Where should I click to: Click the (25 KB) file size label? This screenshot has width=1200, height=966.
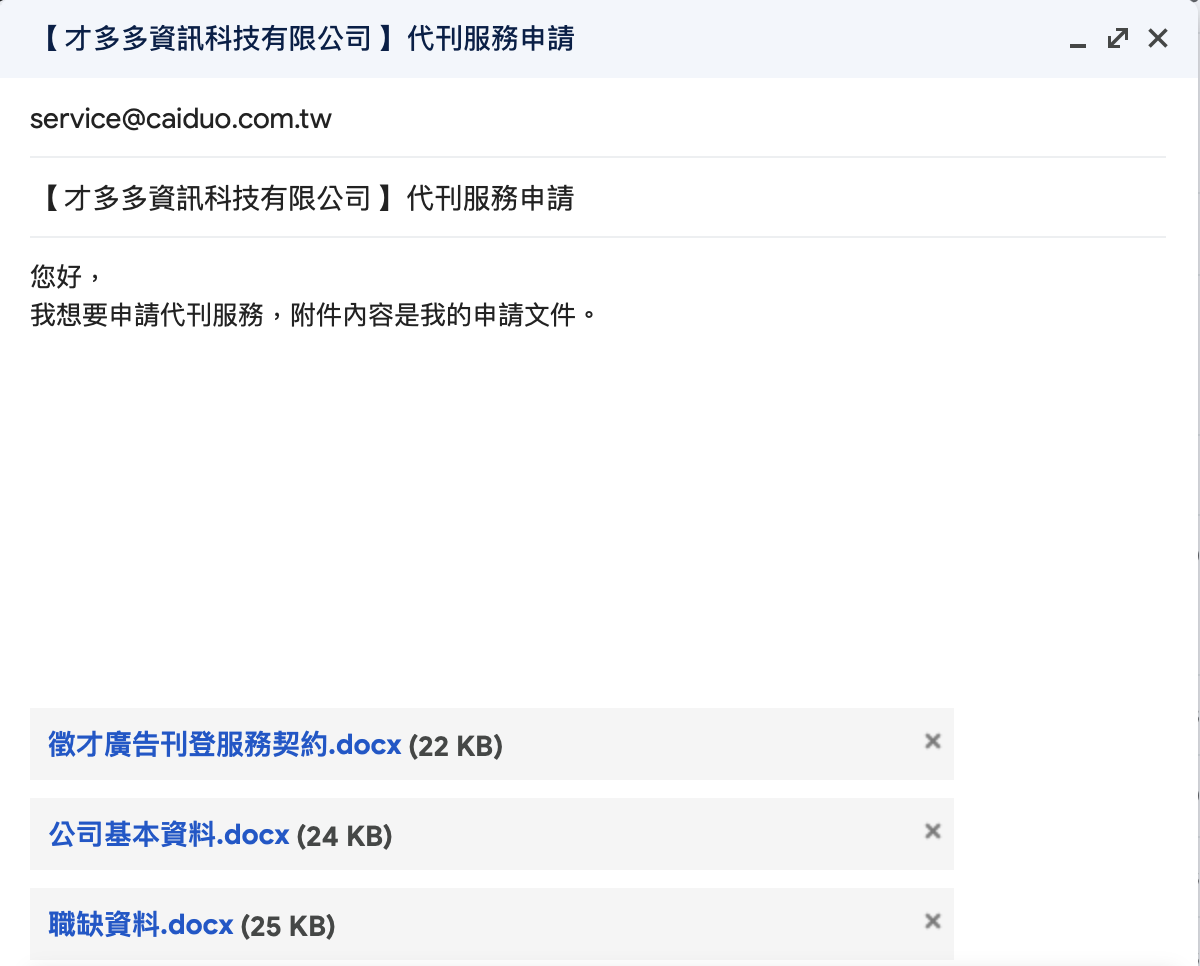[288, 926]
